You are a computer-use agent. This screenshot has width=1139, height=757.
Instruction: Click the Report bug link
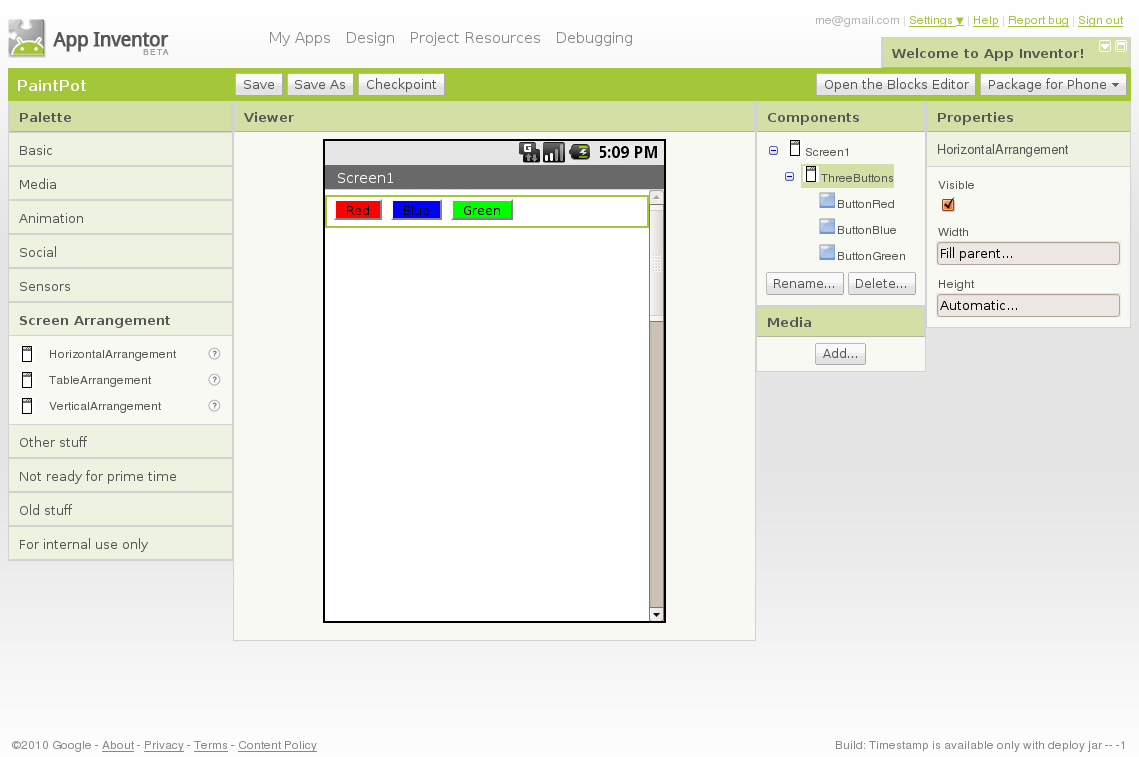click(1038, 20)
